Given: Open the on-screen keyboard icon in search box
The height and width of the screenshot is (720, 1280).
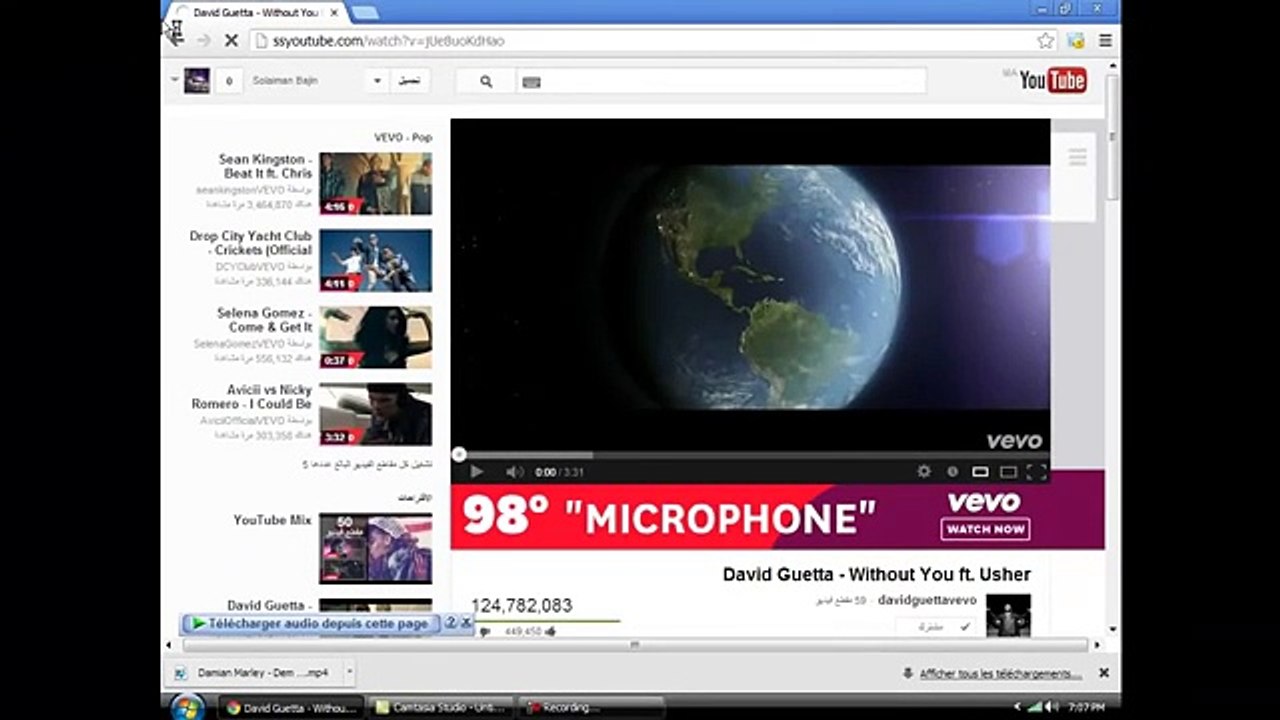Looking at the screenshot, I should coord(531,82).
